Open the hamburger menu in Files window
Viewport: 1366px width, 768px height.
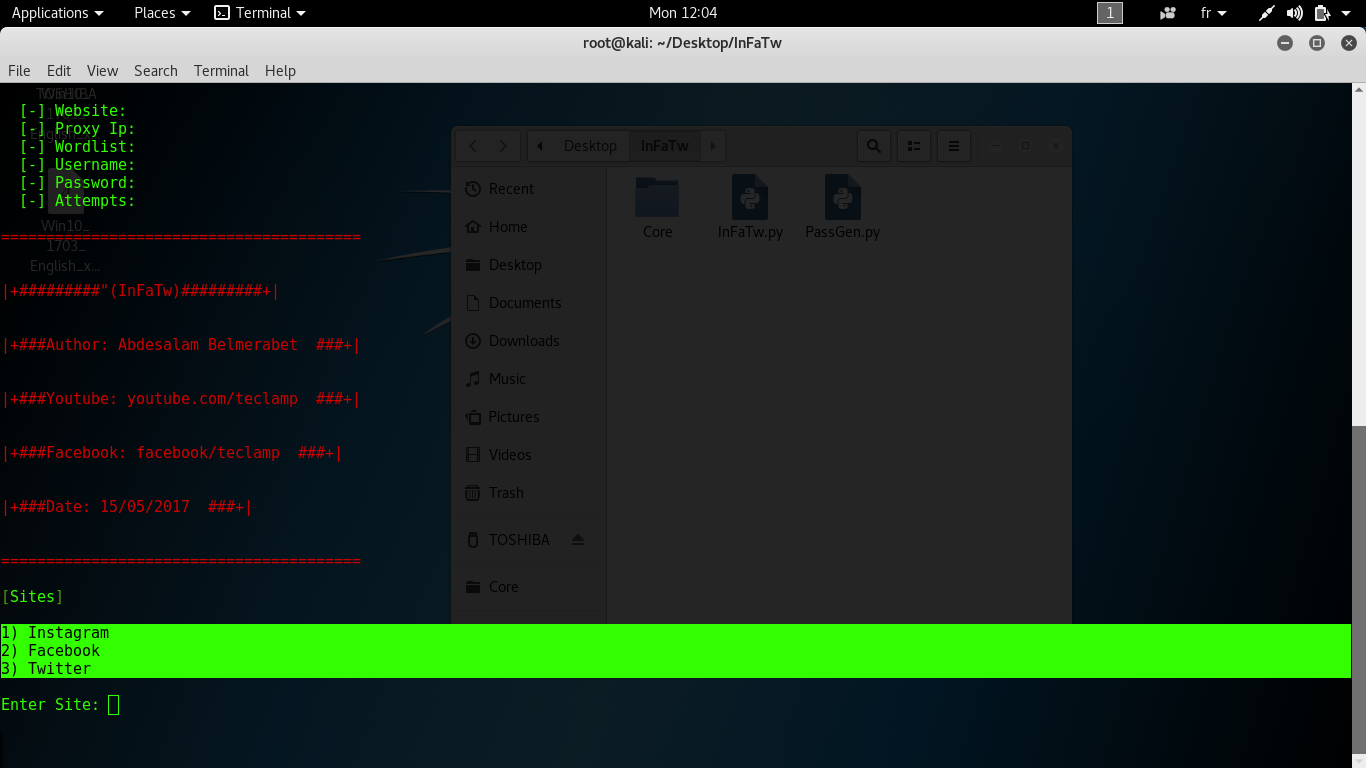pyautogui.click(x=953, y=146)
